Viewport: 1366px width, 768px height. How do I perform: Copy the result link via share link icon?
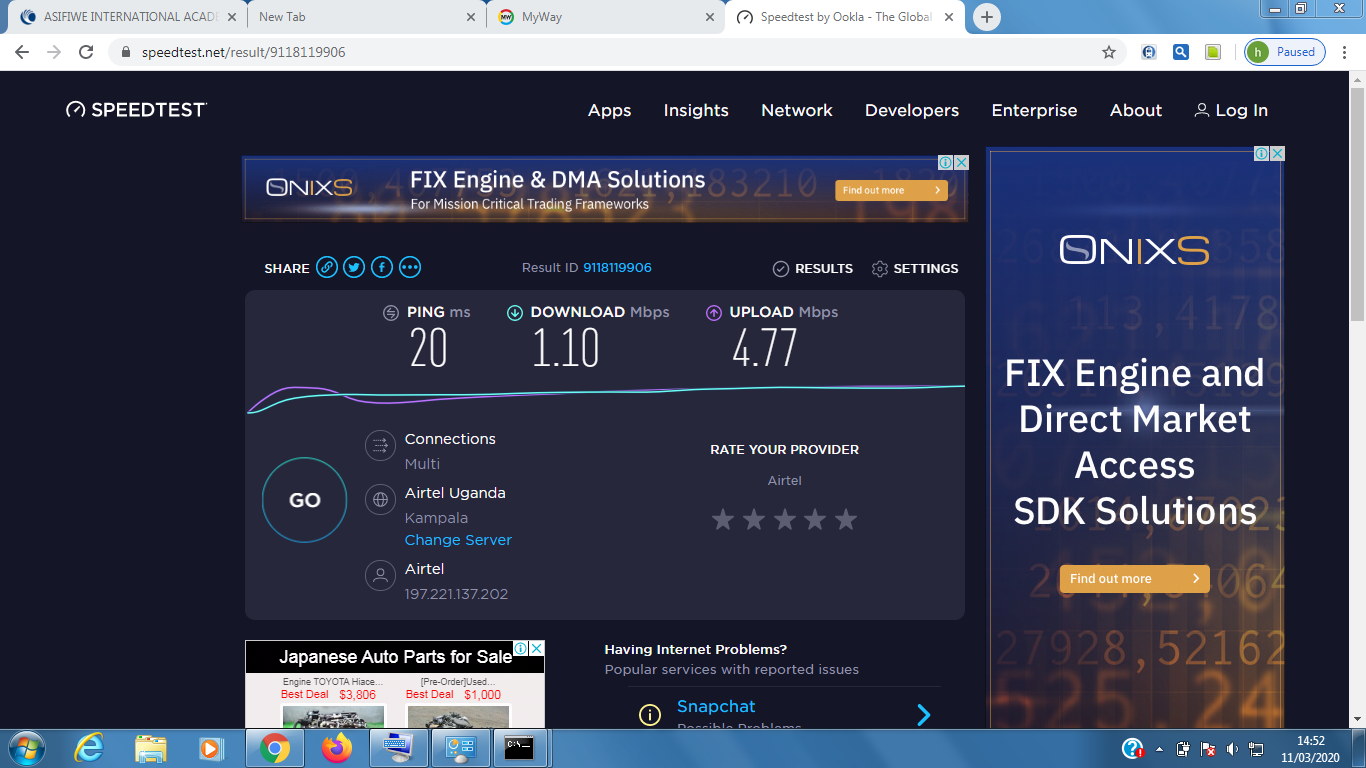point(327,267)
